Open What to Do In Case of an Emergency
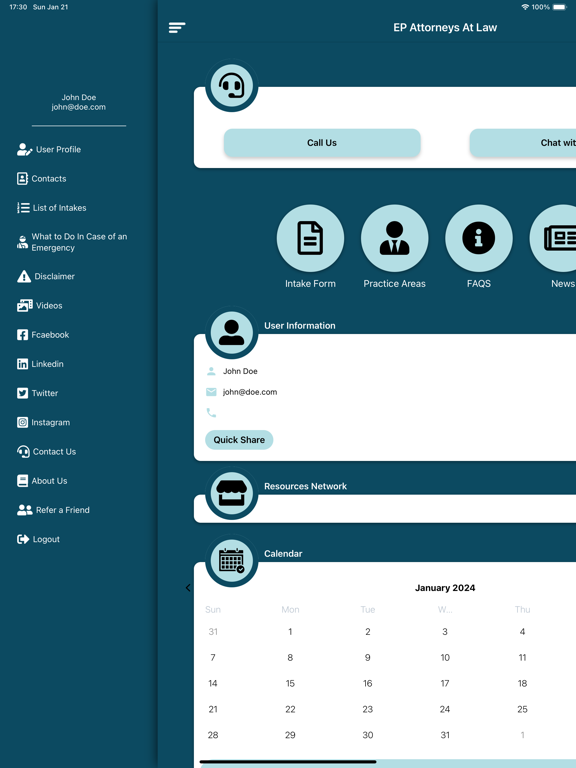Screen dimensions: 576x768 click(72, 242)
